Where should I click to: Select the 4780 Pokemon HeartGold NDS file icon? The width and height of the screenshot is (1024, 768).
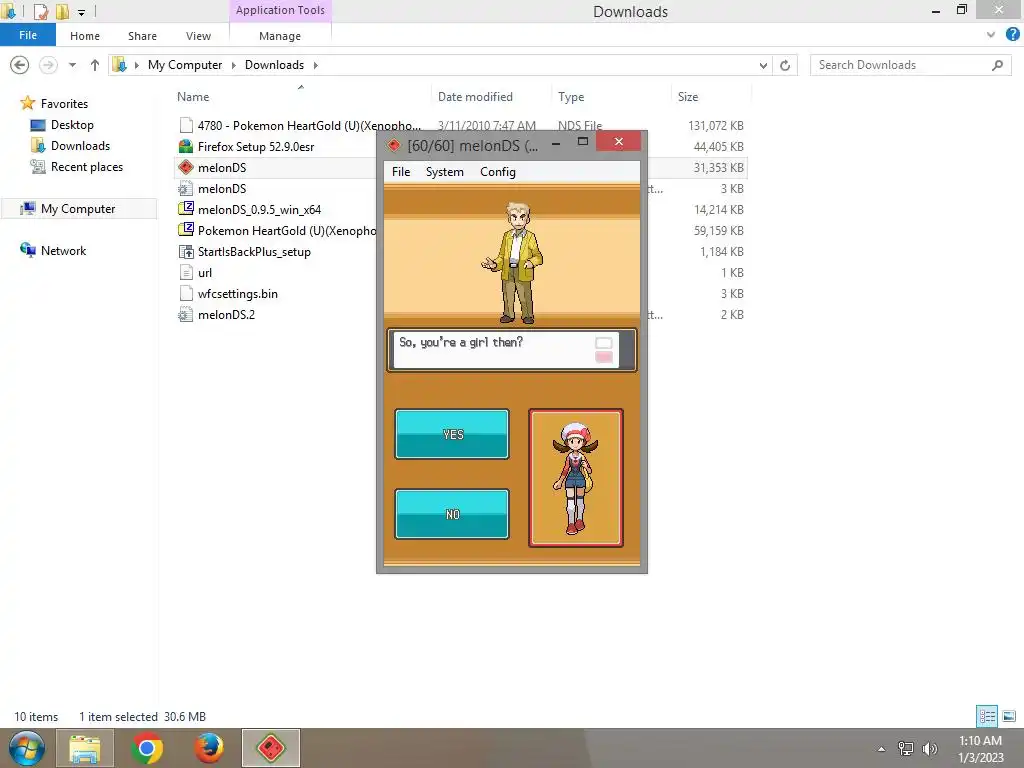(186, 125)
